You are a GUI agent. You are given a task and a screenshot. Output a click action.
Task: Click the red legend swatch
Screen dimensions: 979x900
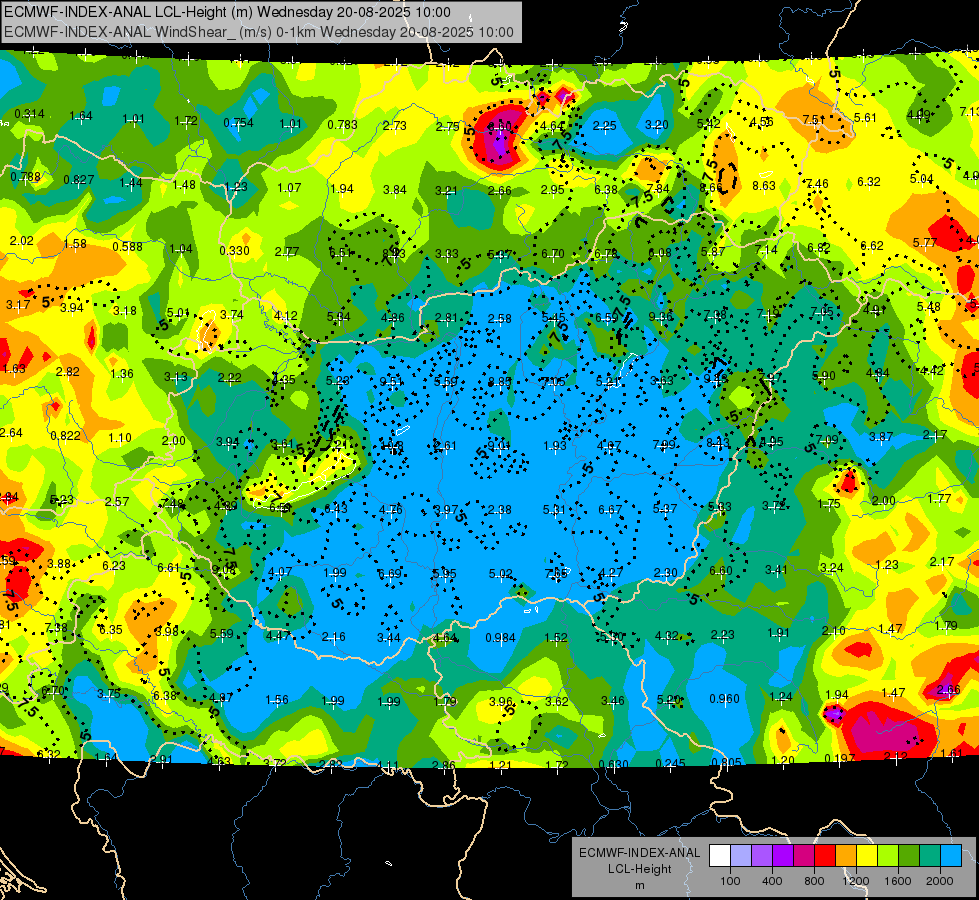[x=825, y=856]
